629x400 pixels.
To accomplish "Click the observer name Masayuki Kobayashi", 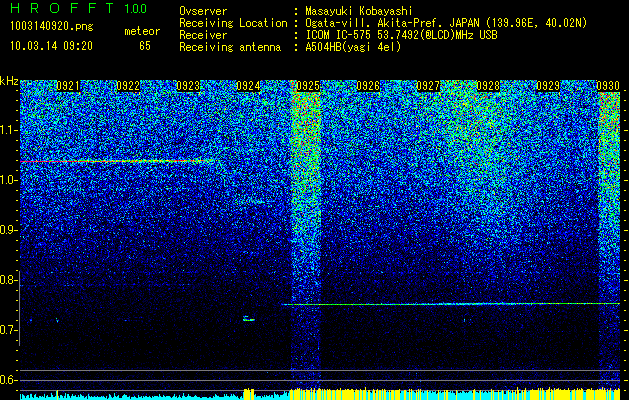I will (x=358, y=11).
